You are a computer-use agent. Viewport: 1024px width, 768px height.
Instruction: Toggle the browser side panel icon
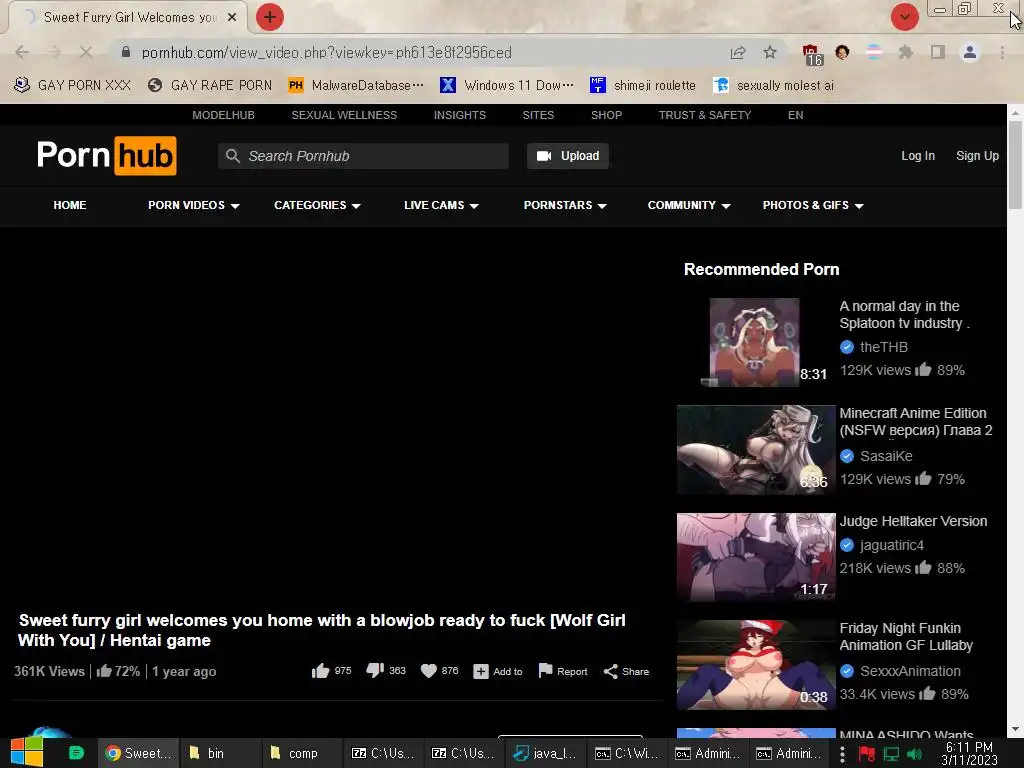[938, 52]
